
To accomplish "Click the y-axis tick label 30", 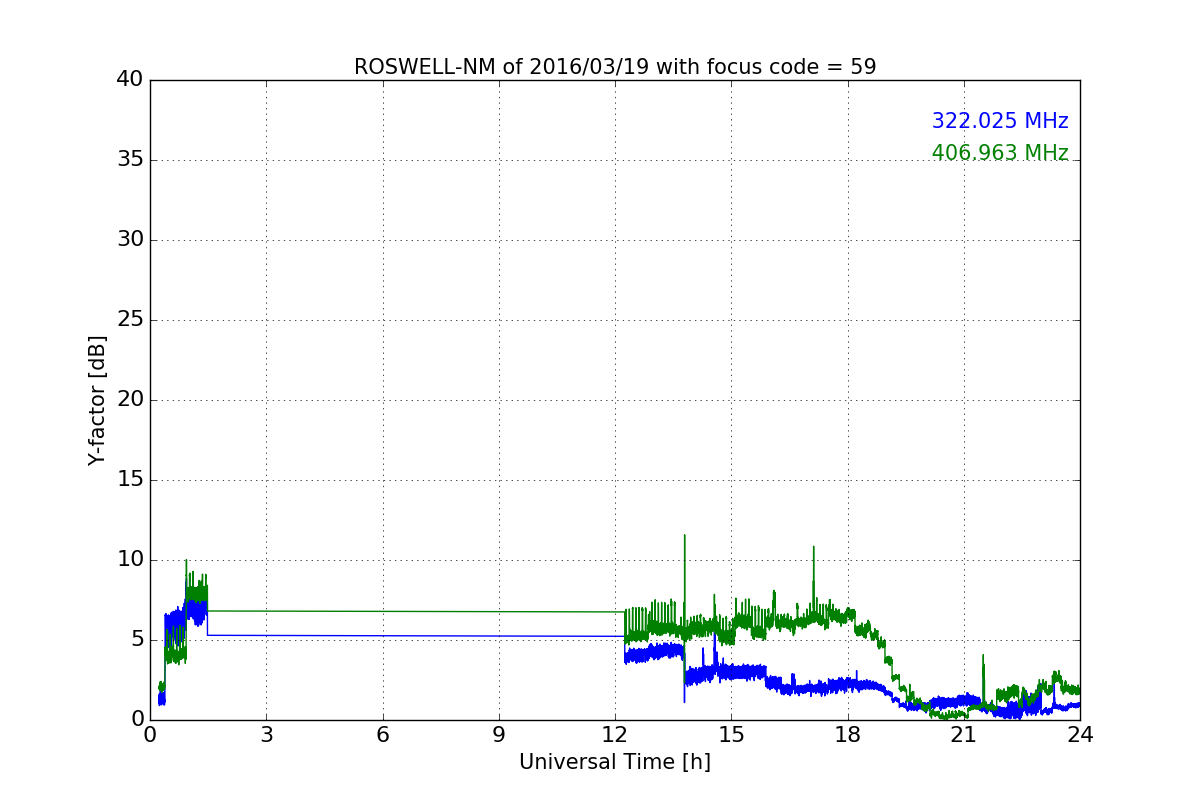I will coord(129,240).
